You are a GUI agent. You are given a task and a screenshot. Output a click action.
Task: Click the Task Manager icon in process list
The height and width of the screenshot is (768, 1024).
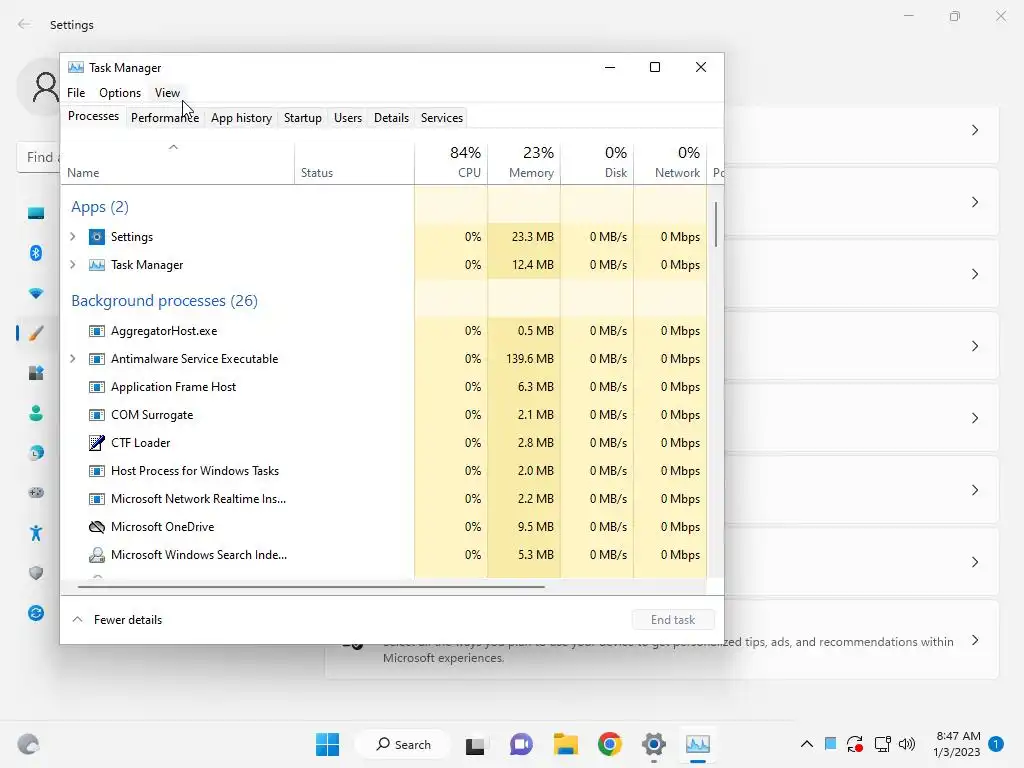click(x=97, y=264)
